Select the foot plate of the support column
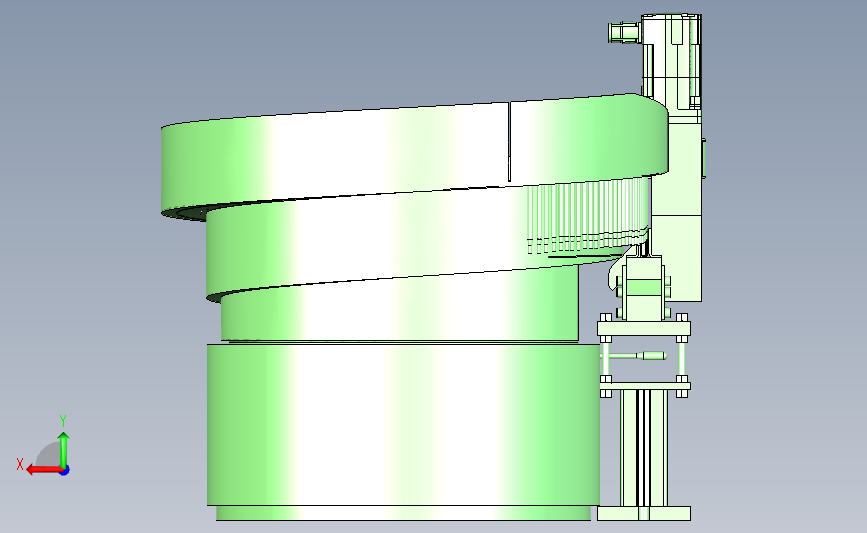Viewport: 867px width, 533px height. click(644, 513)
